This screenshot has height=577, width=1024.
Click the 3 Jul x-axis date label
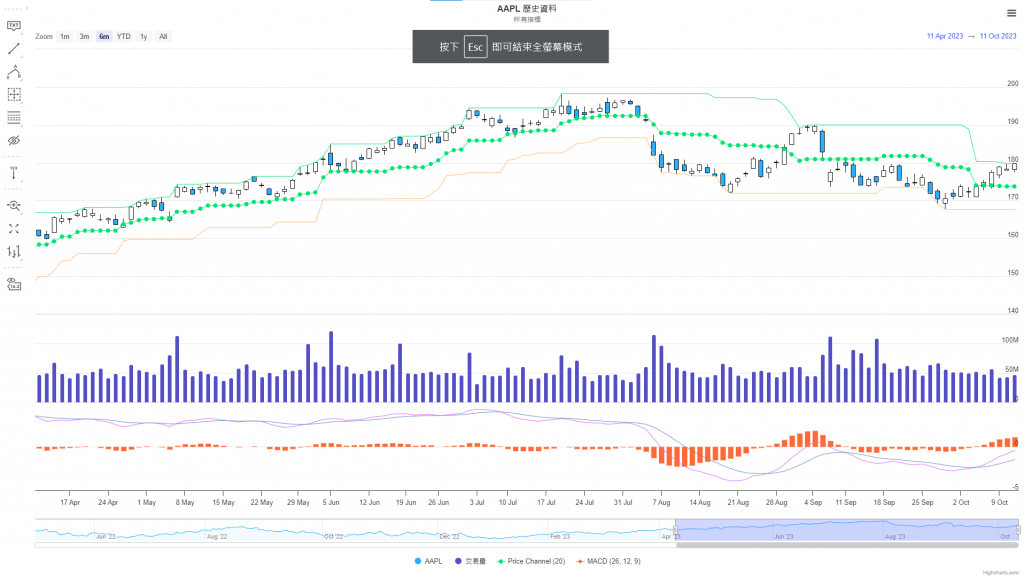click(x=477, y=503)
